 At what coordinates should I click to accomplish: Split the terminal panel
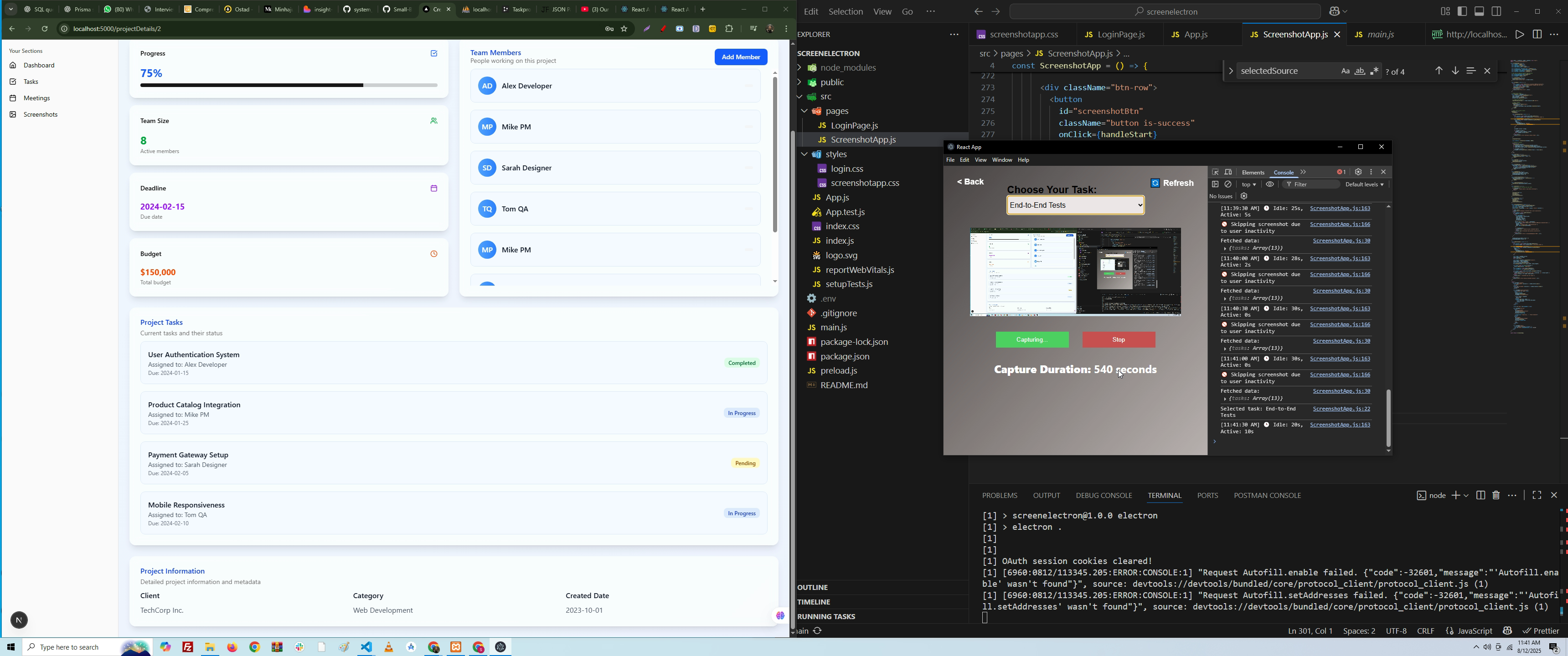click(x=1480, y=495)
